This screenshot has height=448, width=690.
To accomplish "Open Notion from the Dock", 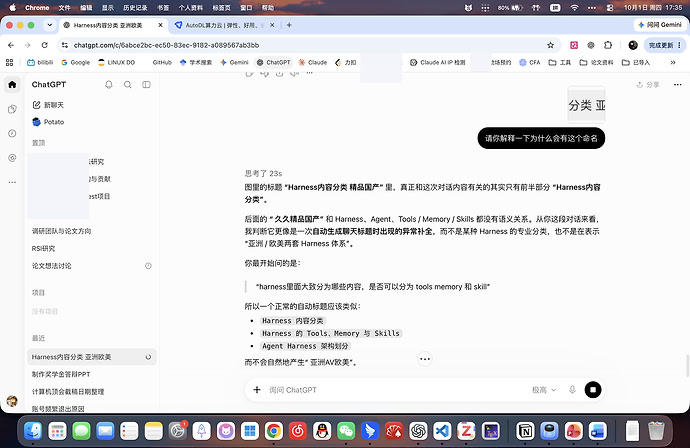I will (525, 431).
